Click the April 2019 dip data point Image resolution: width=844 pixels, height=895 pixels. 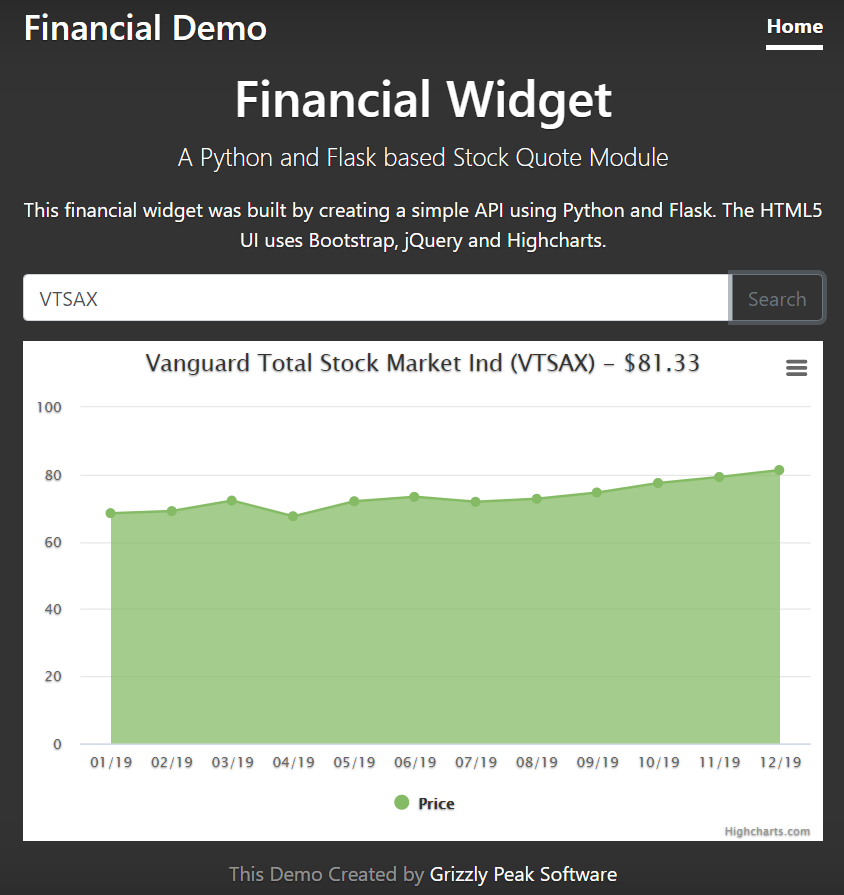click(293, 517)
